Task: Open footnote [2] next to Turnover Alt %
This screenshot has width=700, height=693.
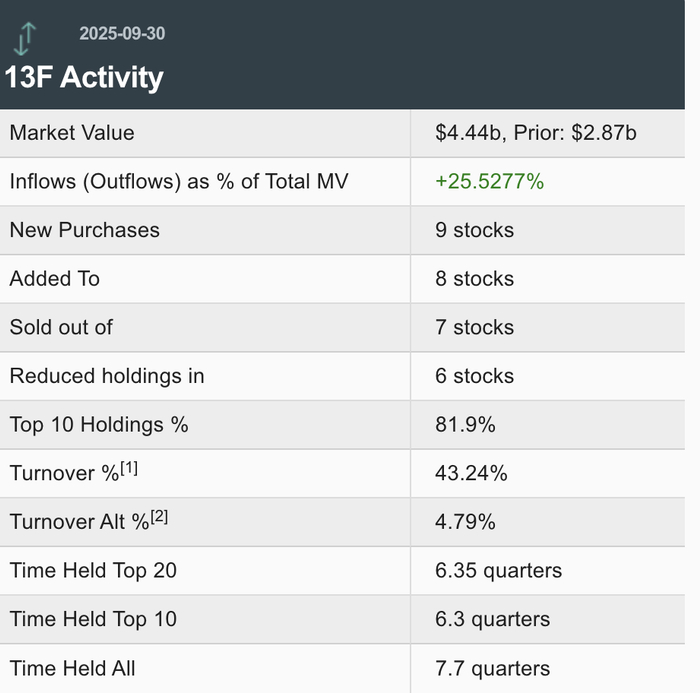Action: [x=159, y=517]
